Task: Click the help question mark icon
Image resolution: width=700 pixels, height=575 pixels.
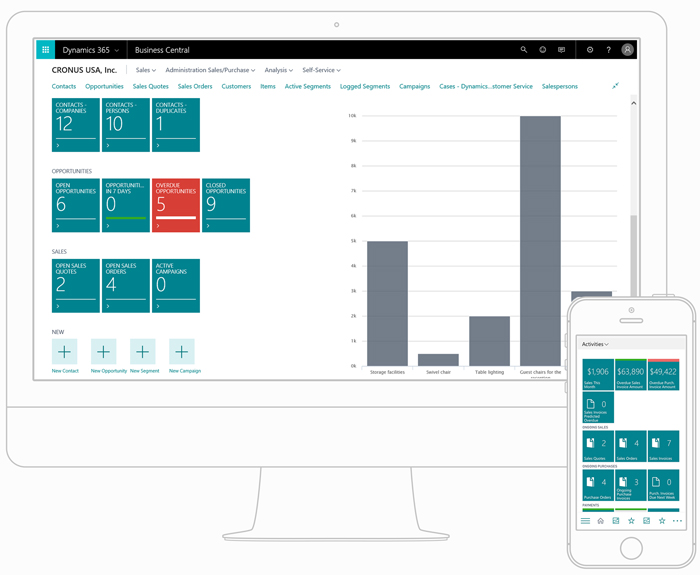Action: (608, 50)
